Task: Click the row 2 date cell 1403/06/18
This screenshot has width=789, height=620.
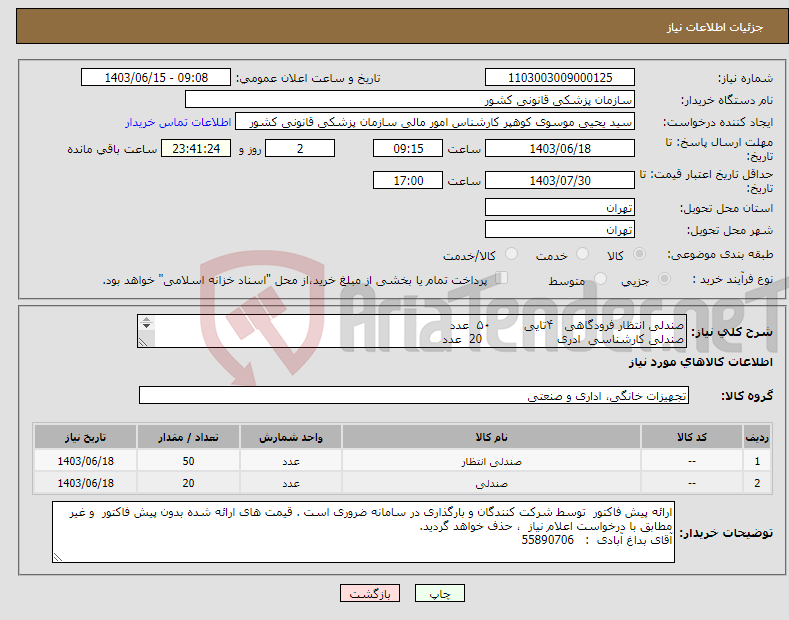Action: pyautogui.click(x=86, y=483)
